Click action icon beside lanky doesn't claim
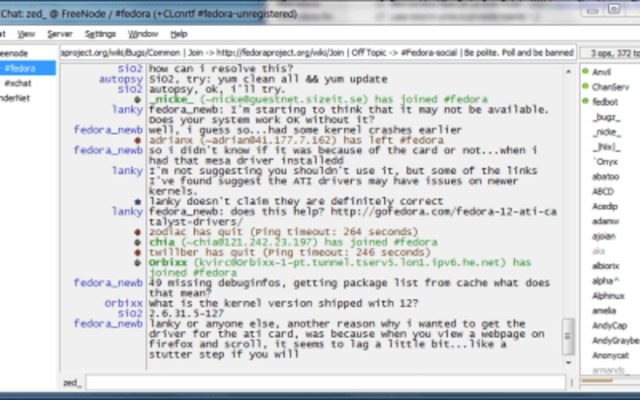Screen dimensions: 640x400 point(138,202)
